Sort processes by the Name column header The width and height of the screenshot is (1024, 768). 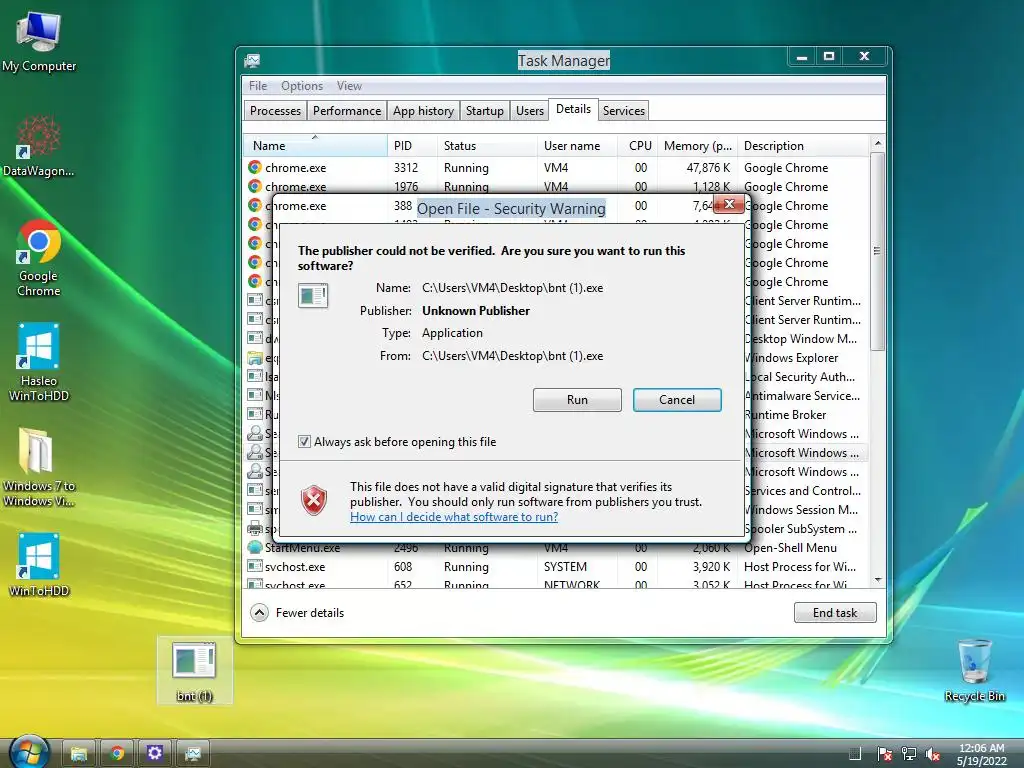(x=315, y=146)
